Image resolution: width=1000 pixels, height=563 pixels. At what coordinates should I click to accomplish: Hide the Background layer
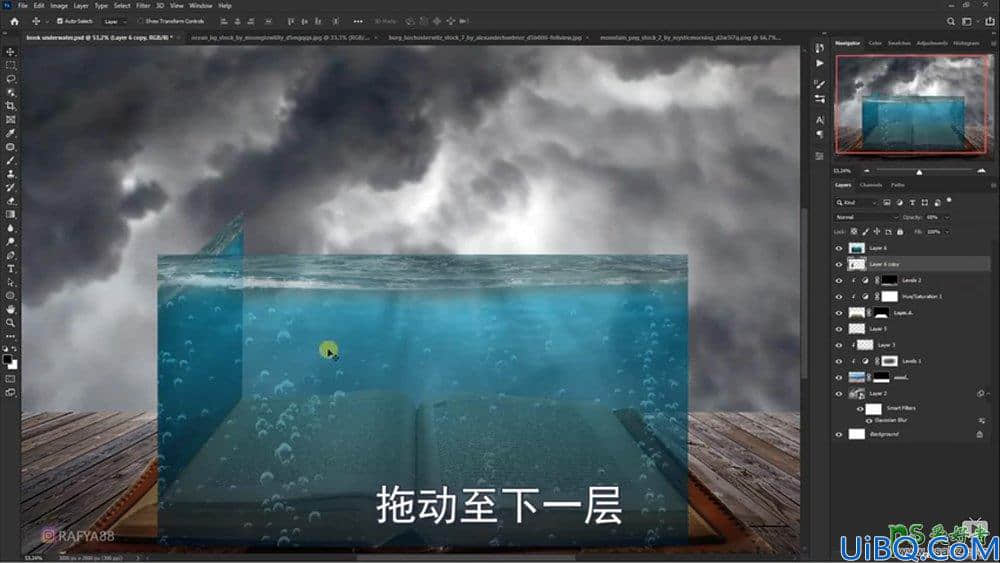click(839, 434)
